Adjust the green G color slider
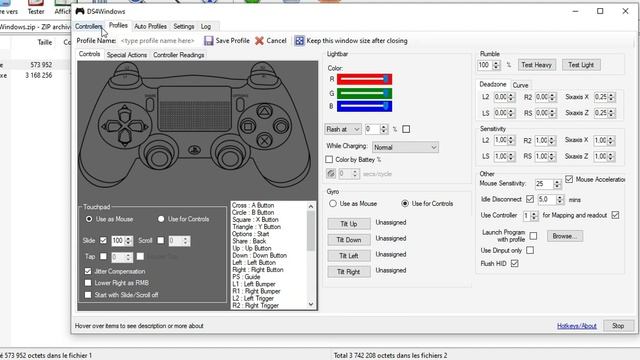 [x=364, y=93]
